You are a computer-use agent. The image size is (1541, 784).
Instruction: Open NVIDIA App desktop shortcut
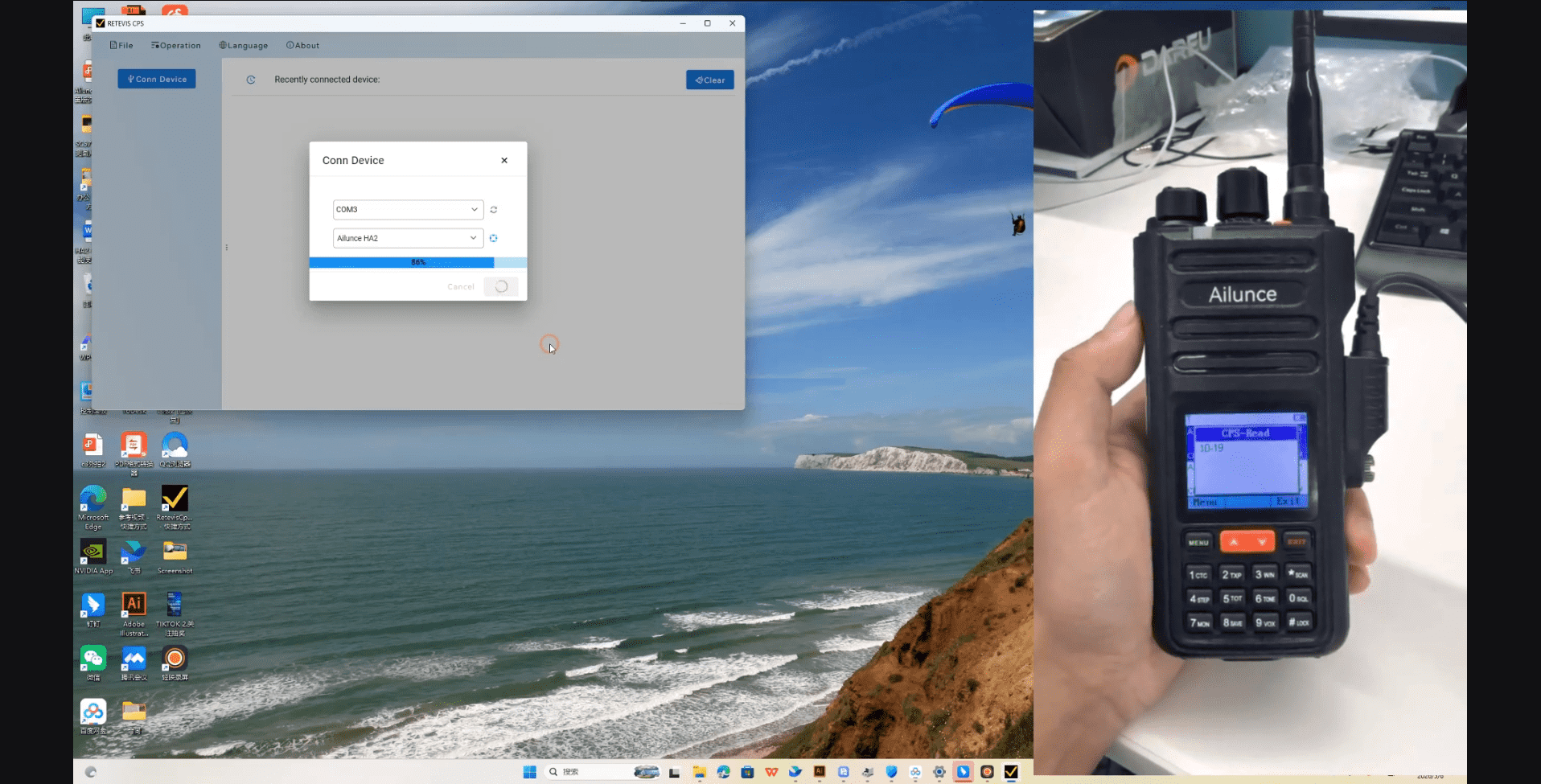(93, 556)
